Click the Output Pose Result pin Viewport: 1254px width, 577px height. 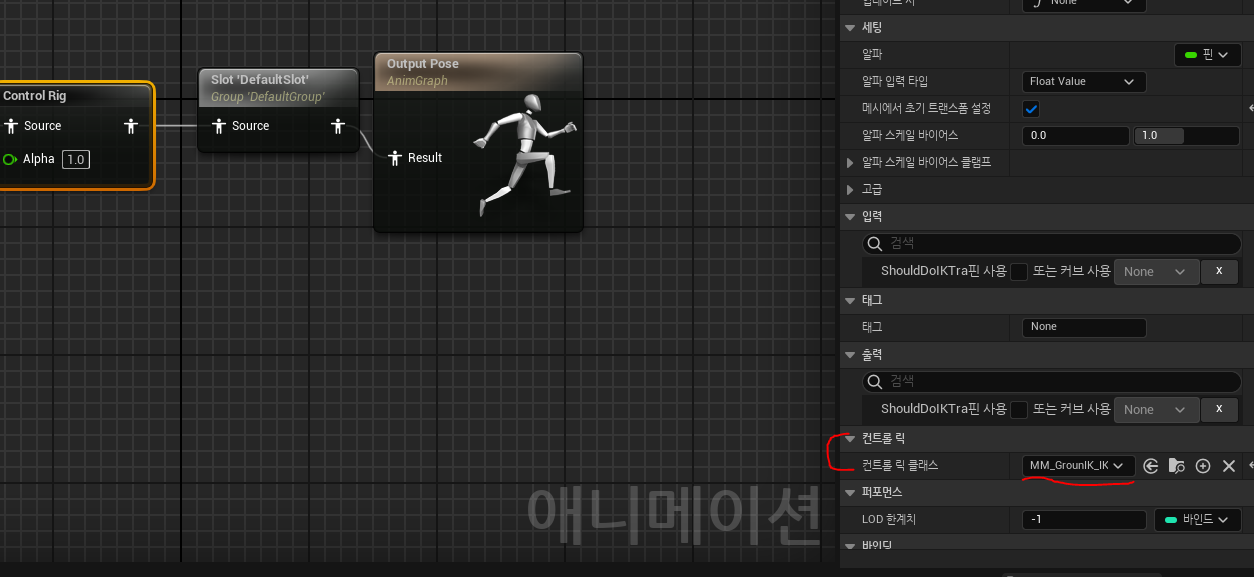(x=395, y=158)
